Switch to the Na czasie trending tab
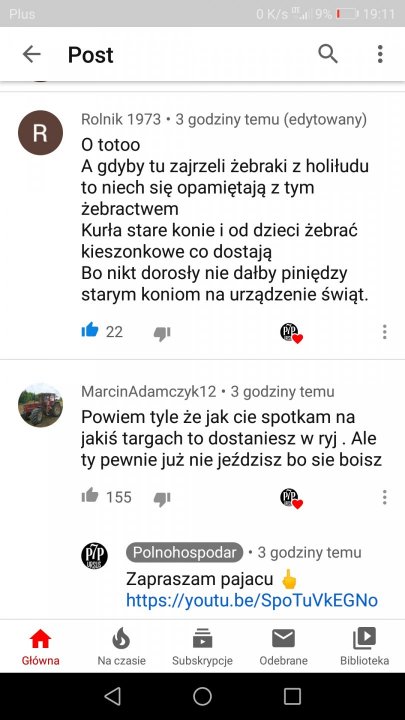This screenshot has width=405, height=720. (121, 647)
